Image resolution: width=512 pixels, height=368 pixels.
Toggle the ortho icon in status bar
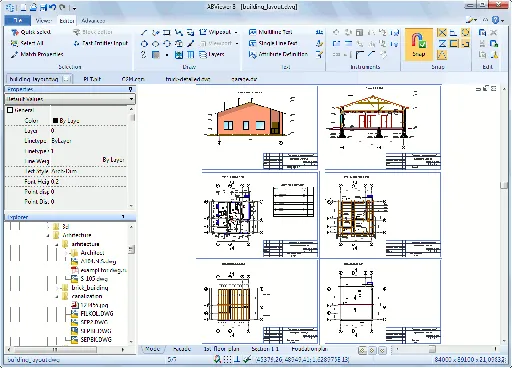[237, 359]
